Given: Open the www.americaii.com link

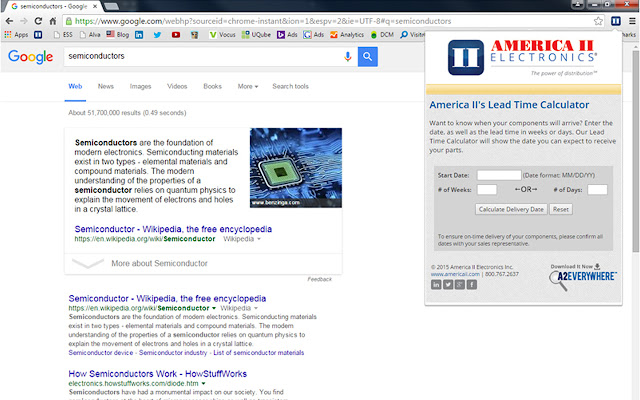Looking at the screenshot, I should 455,273.
